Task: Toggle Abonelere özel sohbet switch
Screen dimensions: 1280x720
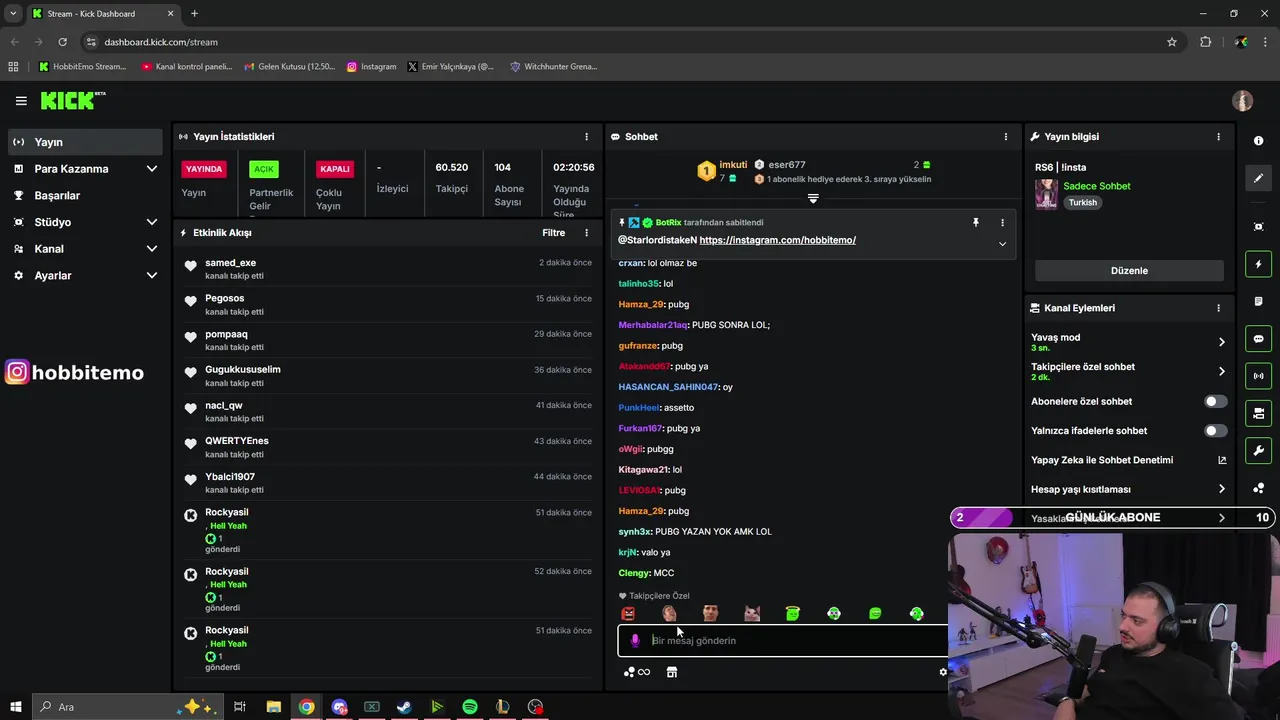Action: (x=1215, y=401)
